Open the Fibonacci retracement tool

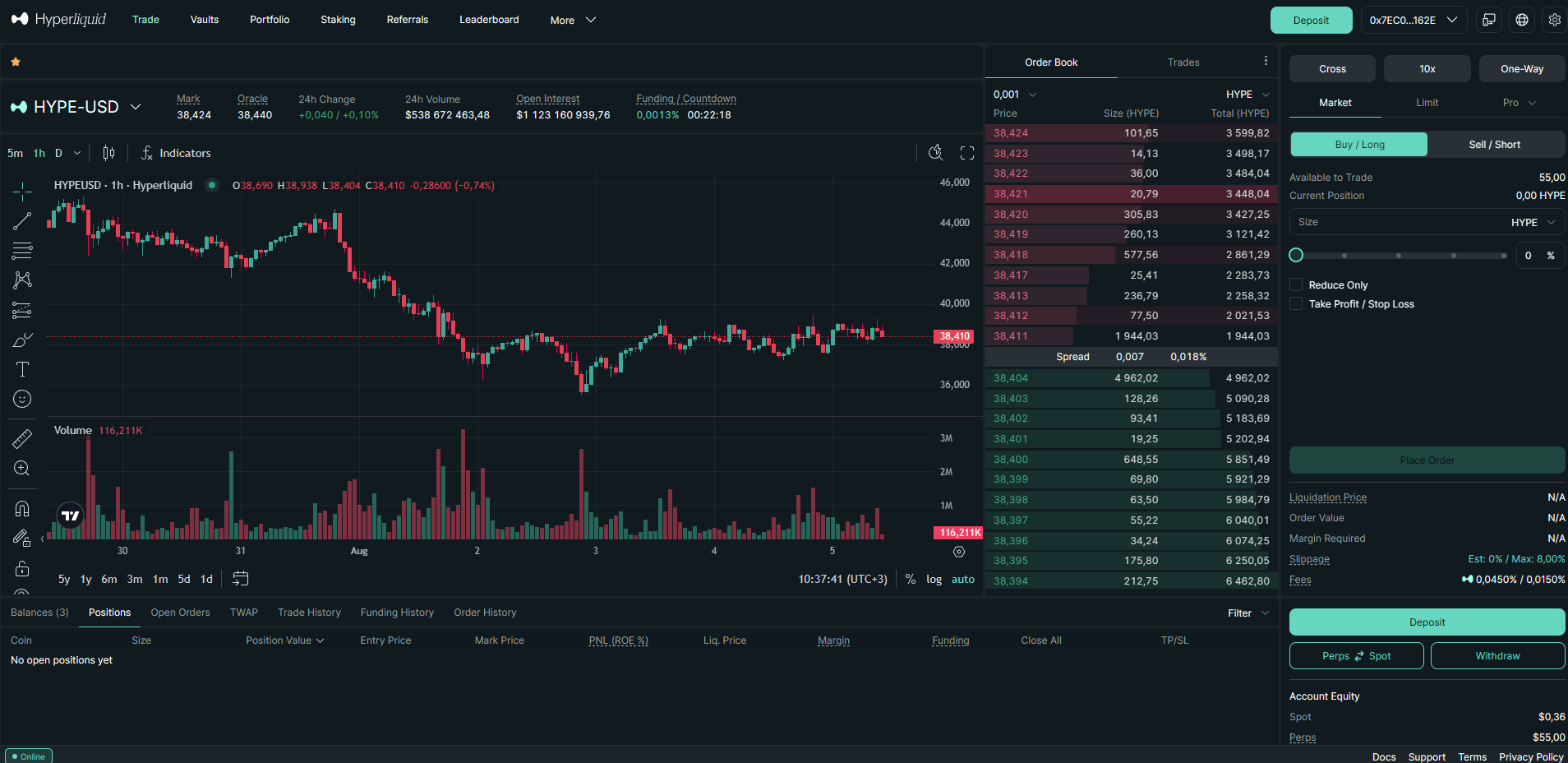click(x=22, y=250)
